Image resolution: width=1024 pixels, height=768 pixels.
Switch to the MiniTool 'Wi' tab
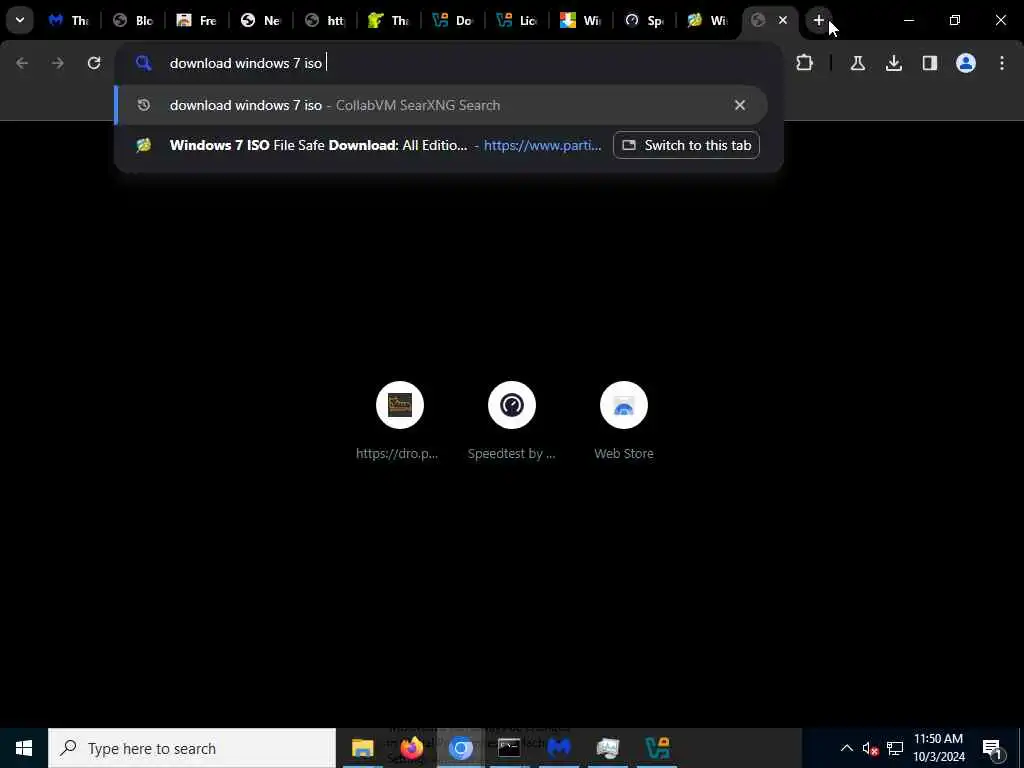(x=708, y=21)
